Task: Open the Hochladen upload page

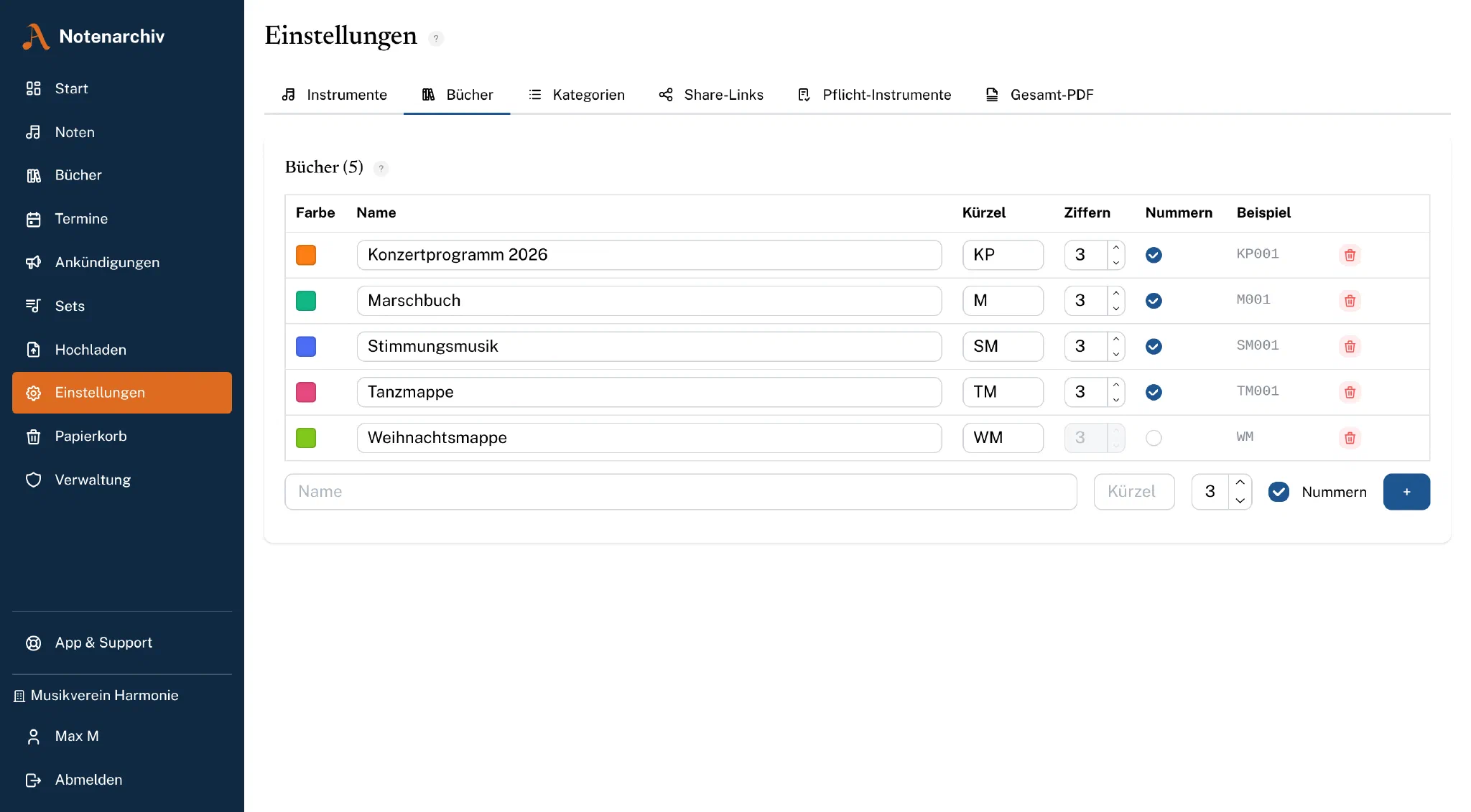Action: [x=122, y=350]
